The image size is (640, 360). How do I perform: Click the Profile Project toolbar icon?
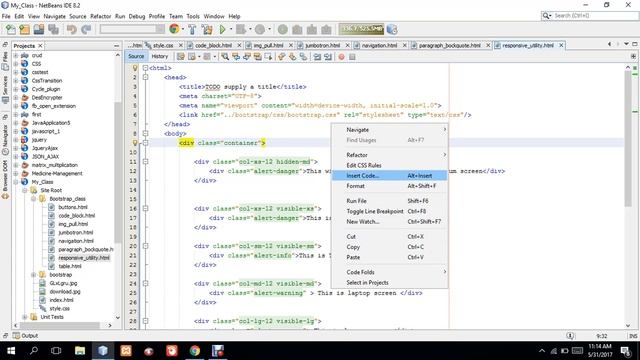click(x=260, y=29)
